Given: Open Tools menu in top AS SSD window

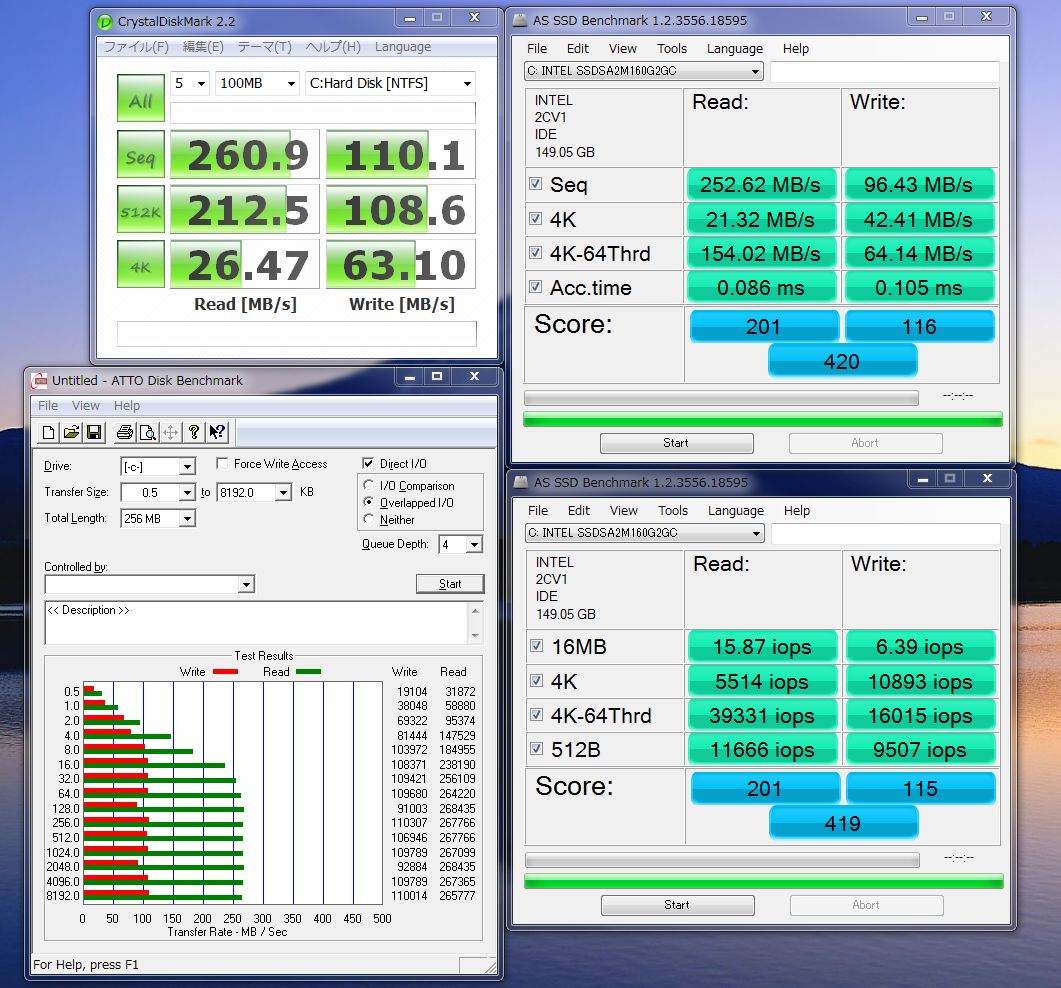Looking at the screenshot, I should pyautogui.click(x=672, y=49).
